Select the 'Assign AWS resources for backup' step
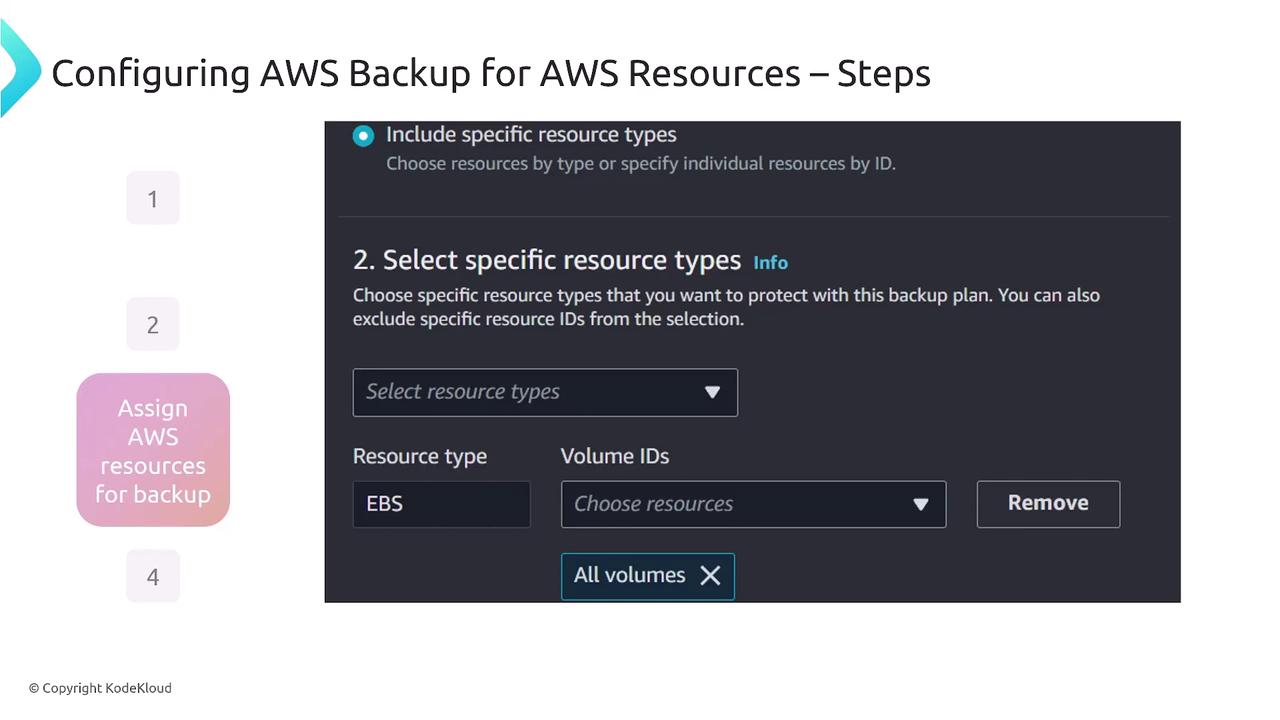The image size is (1280, 720). (x=153, y=450)
